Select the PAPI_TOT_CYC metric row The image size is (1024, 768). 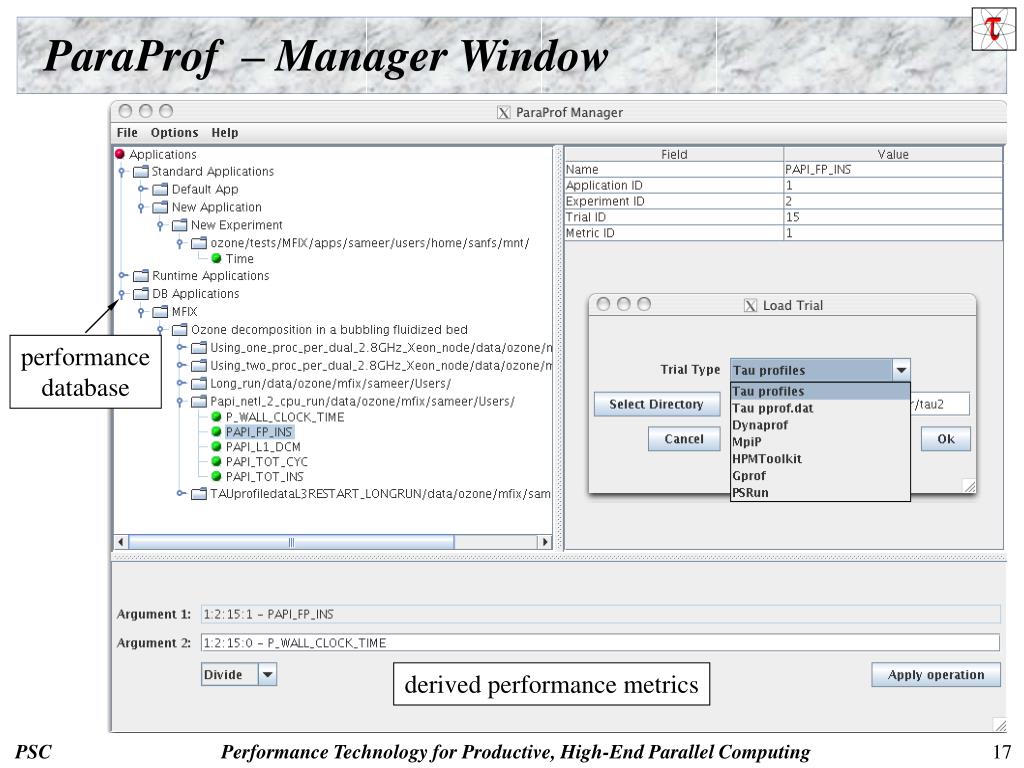[266, 462]
